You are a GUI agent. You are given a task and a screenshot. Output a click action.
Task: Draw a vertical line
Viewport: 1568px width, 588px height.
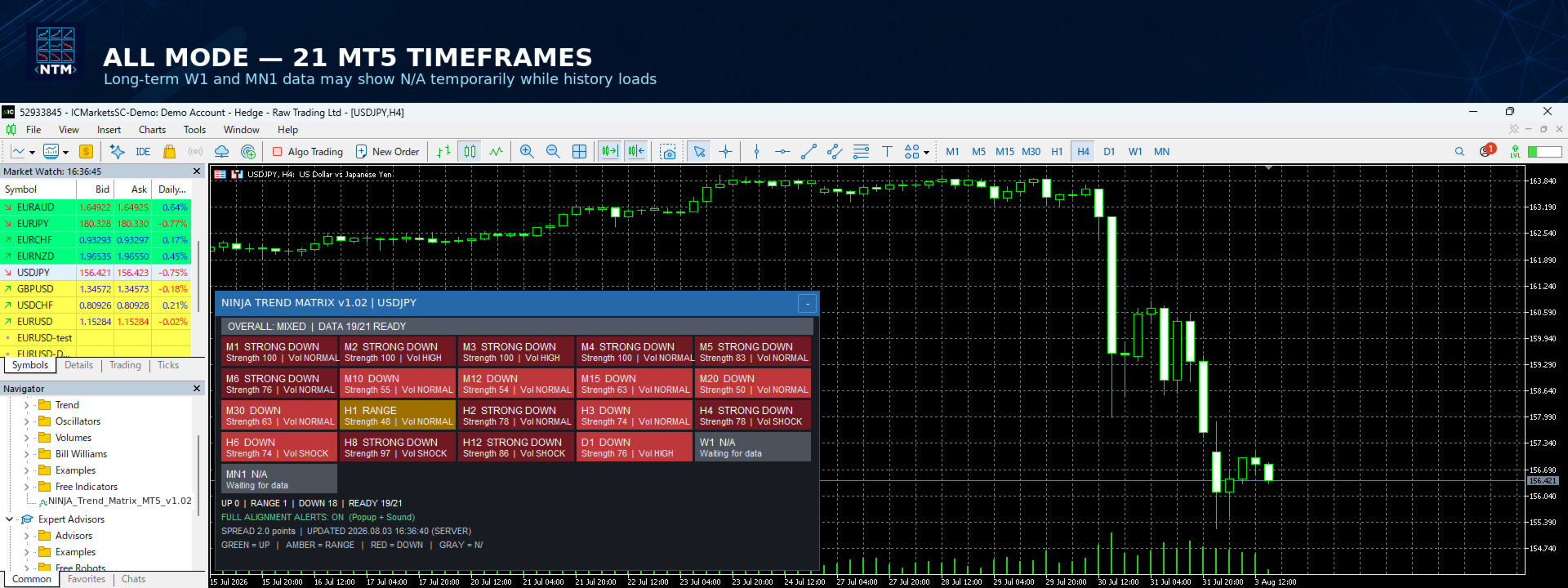756,151
